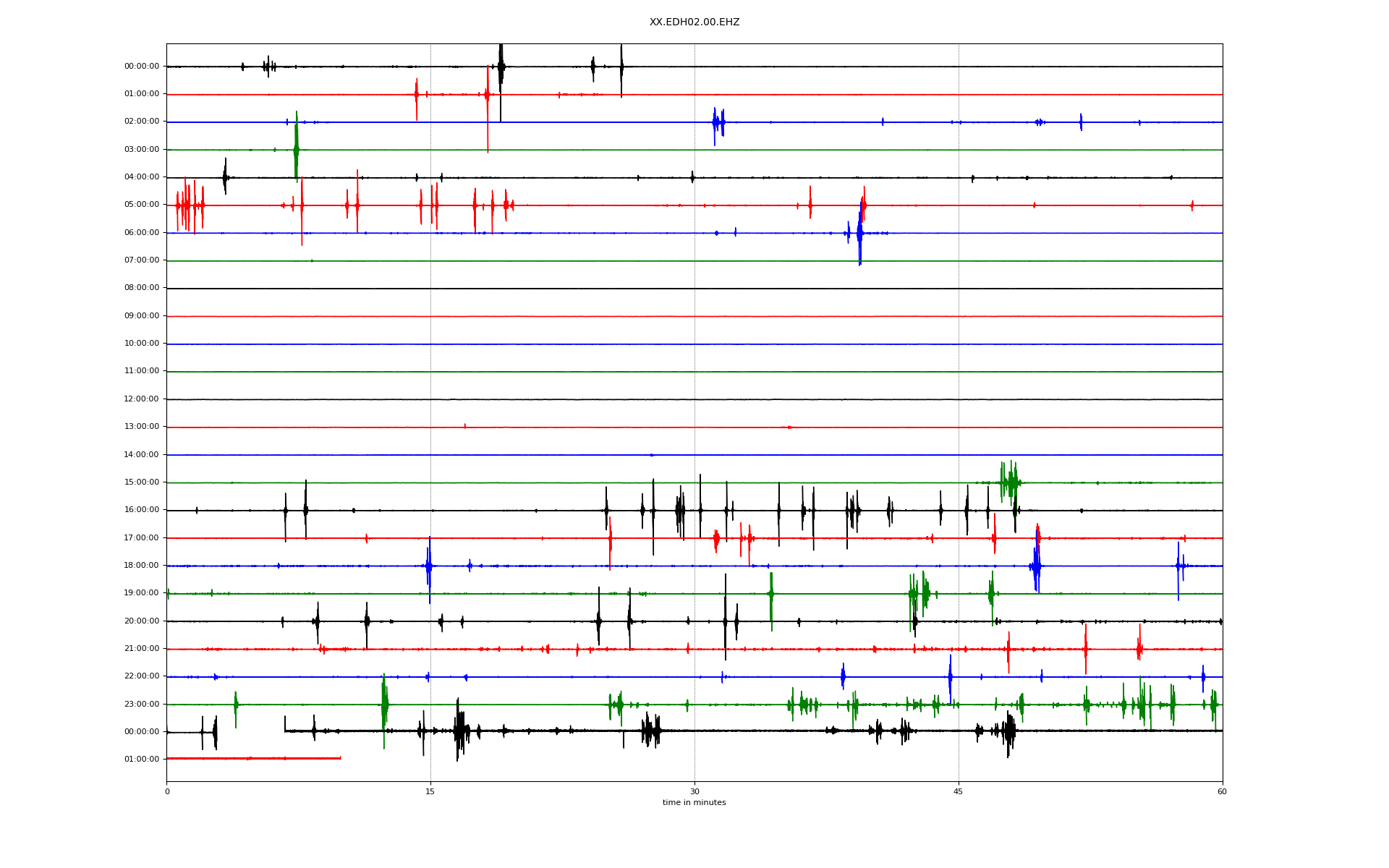Click the x-axis tick label 15
1389x868 pixels.
pos(430,791)
